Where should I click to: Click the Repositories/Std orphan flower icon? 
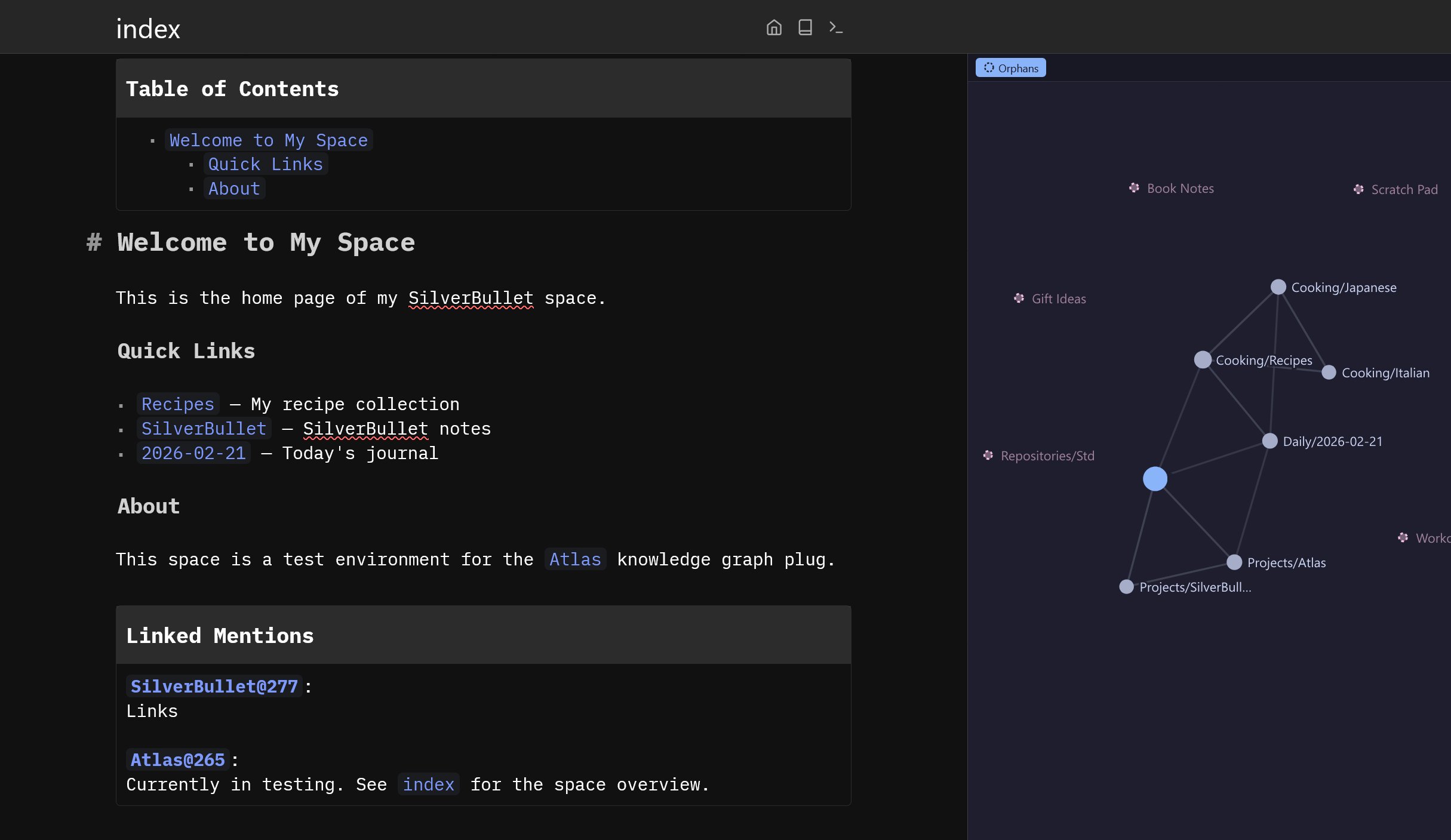pyautogui.click(x=988, y=455)
